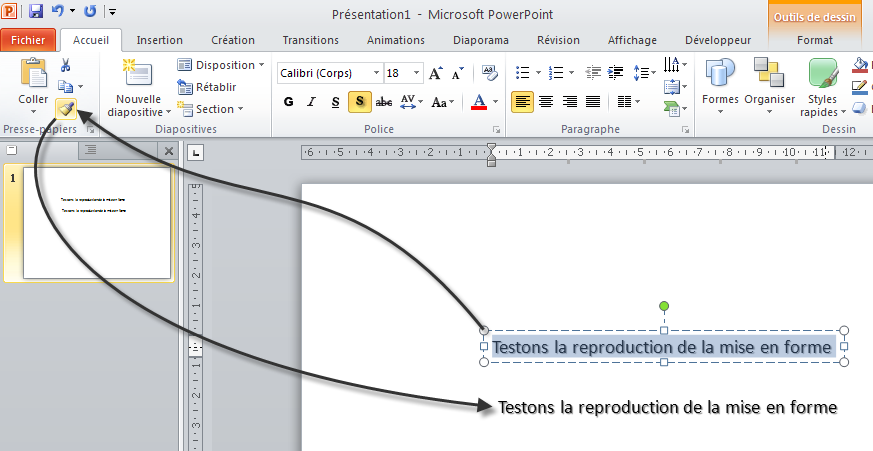
Task: Click the Cut scissors icon
Action: pos(66,66)
